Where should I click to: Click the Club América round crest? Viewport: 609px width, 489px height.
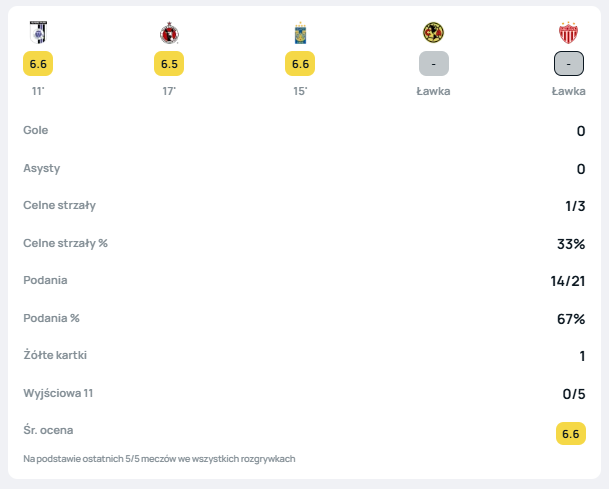[433, 33]
